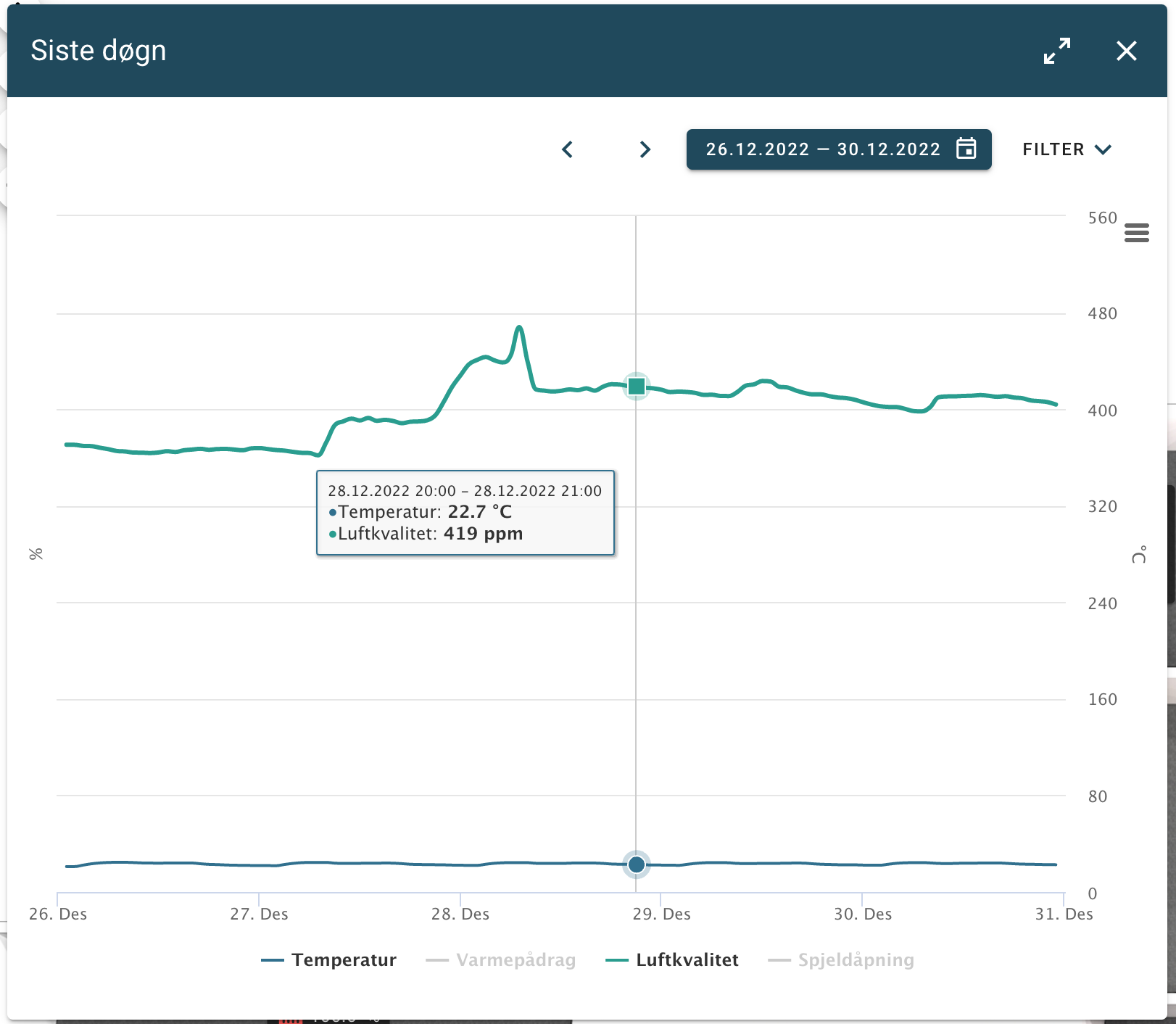This screenshot has width=1176, height=1024.
Task: Click the FILTER chevron arrow
Action: pos(1103,149)
